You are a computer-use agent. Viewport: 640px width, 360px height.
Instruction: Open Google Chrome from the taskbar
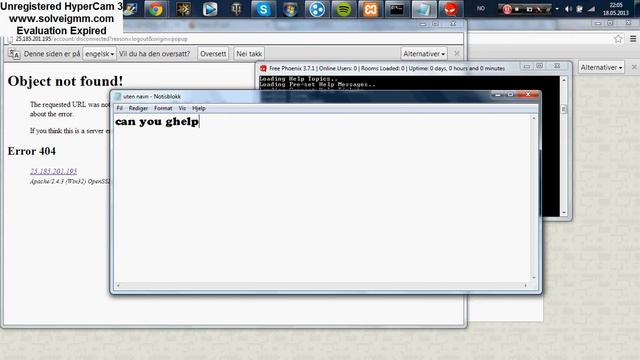156,9
